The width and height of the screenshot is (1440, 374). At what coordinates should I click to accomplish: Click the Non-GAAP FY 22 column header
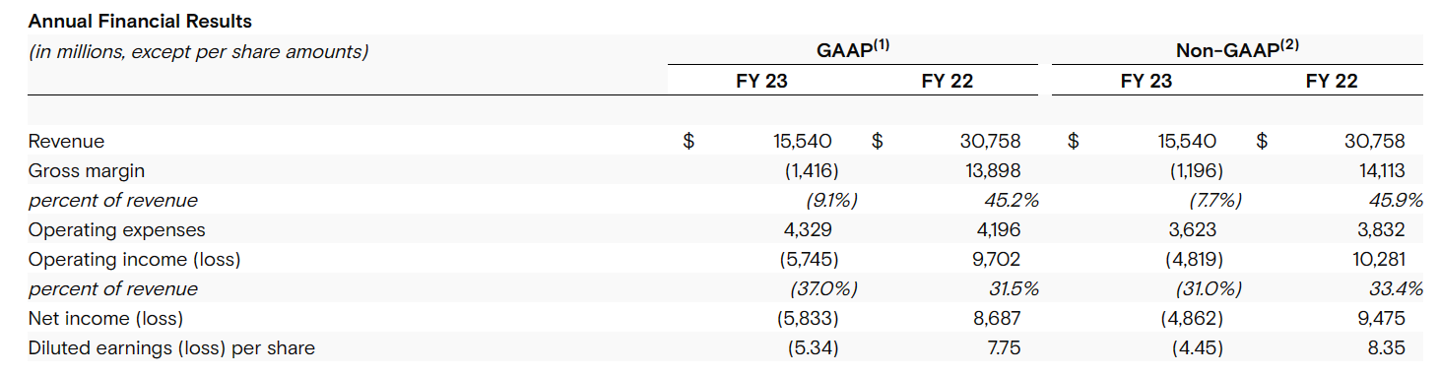(1331, 82)
